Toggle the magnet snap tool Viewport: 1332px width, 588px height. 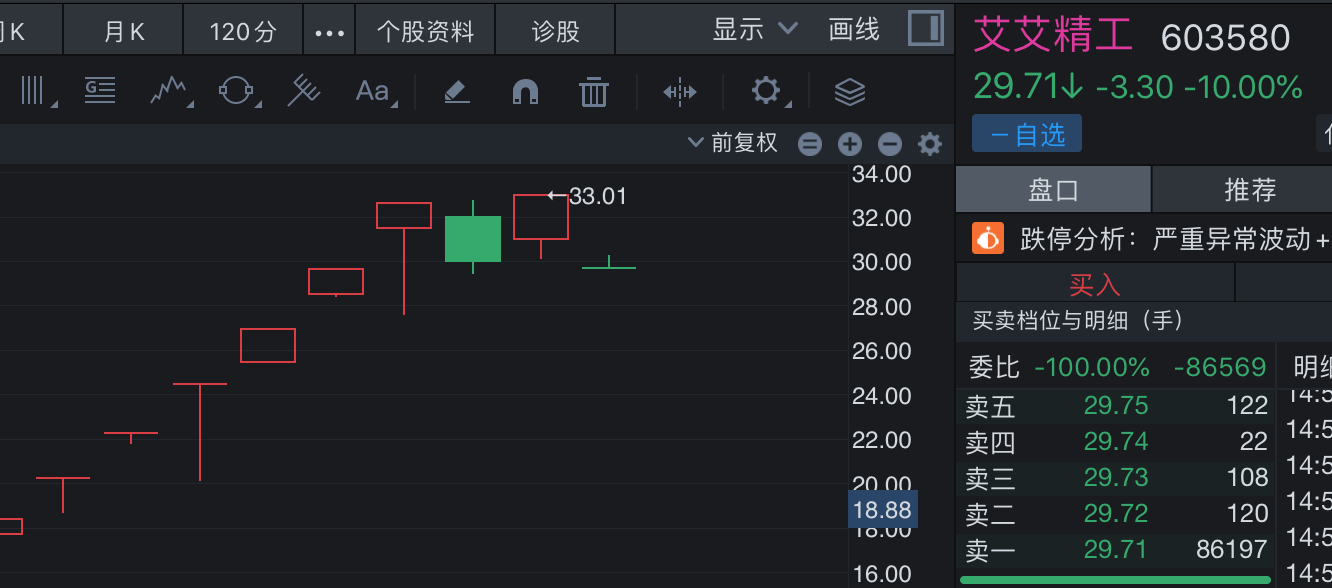point(525,92)
